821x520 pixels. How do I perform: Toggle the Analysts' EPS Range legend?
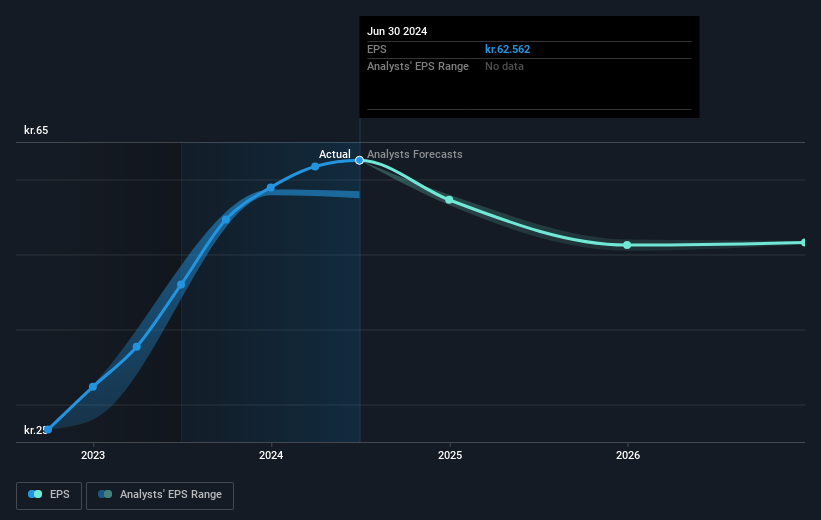coord(160,495)
